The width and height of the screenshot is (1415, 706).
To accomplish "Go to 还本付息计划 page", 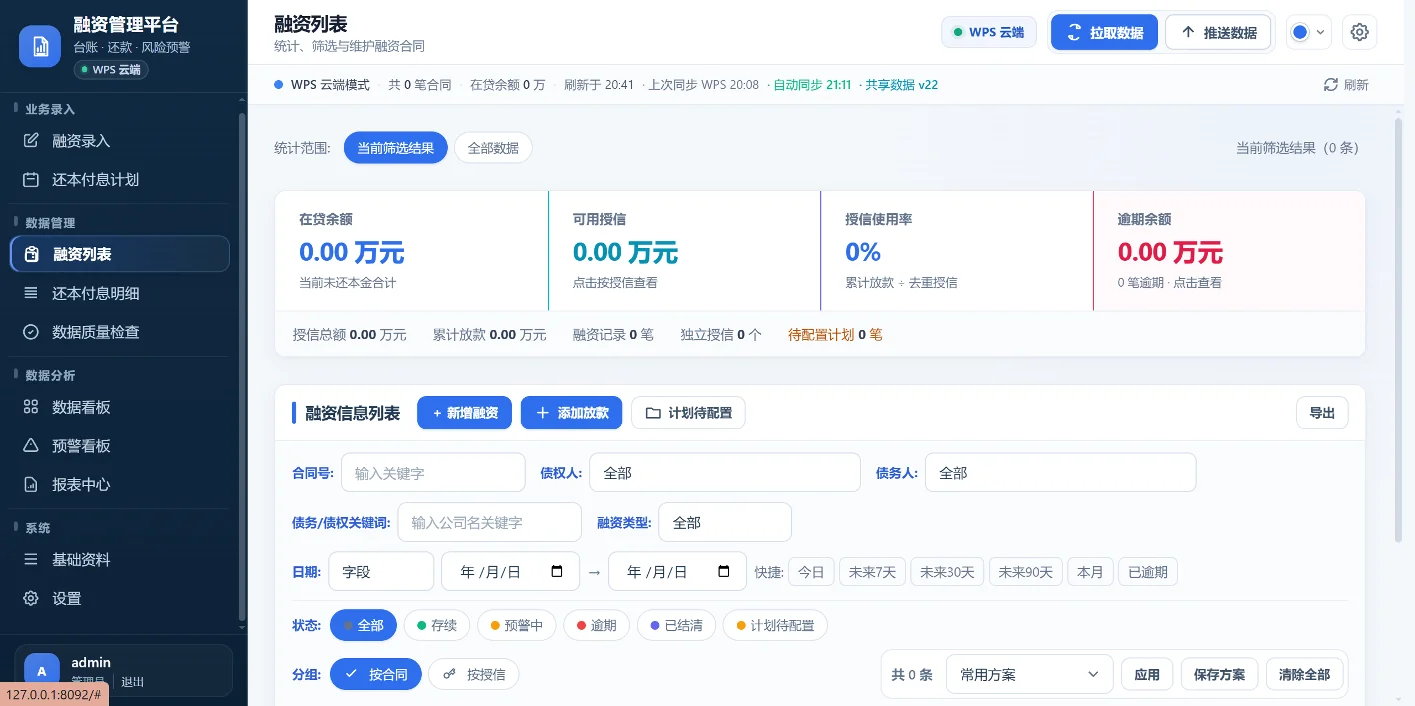I will (120, 180).
